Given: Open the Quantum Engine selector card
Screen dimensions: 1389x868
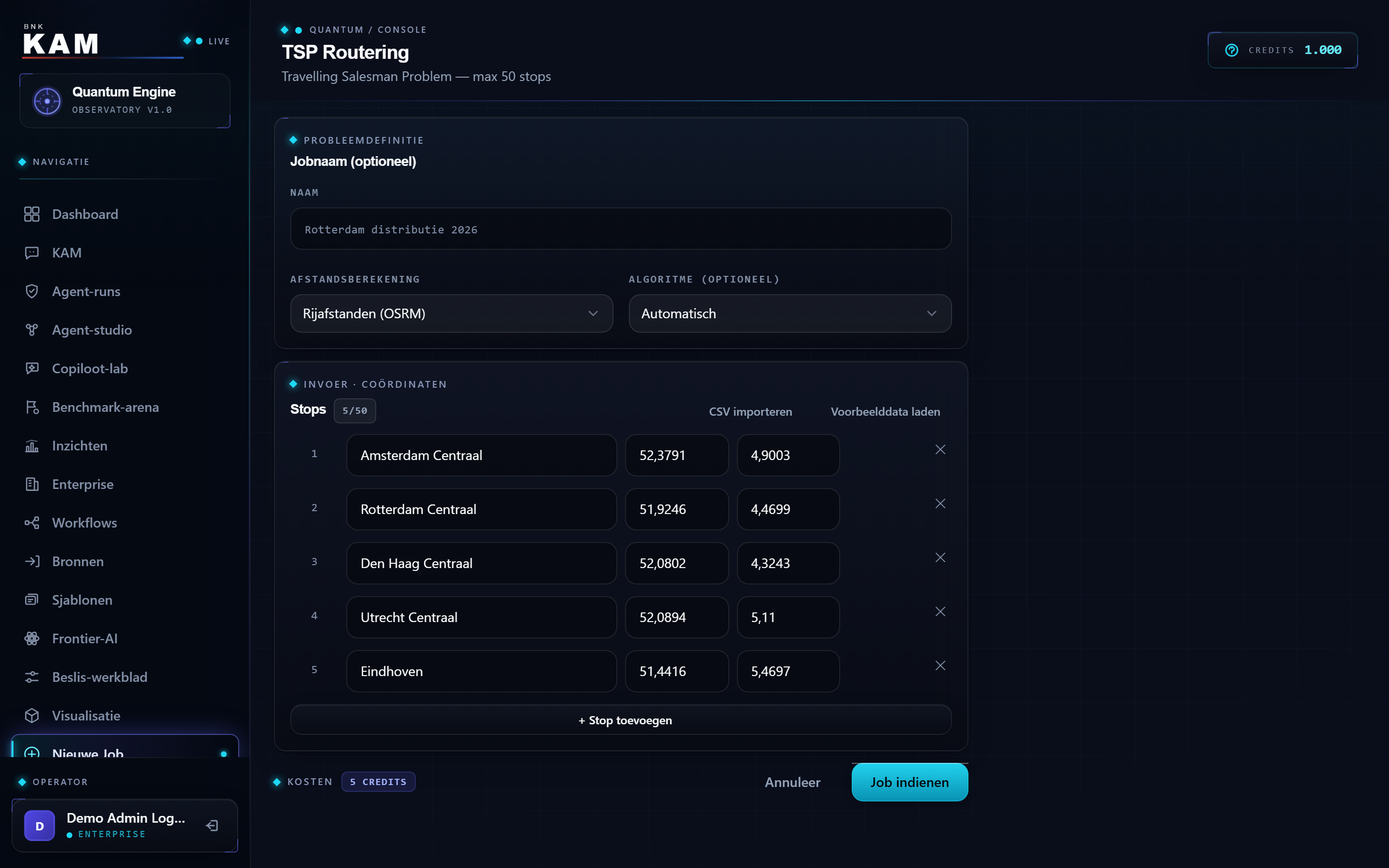Looking at the screenshot, I should (124, 100).
